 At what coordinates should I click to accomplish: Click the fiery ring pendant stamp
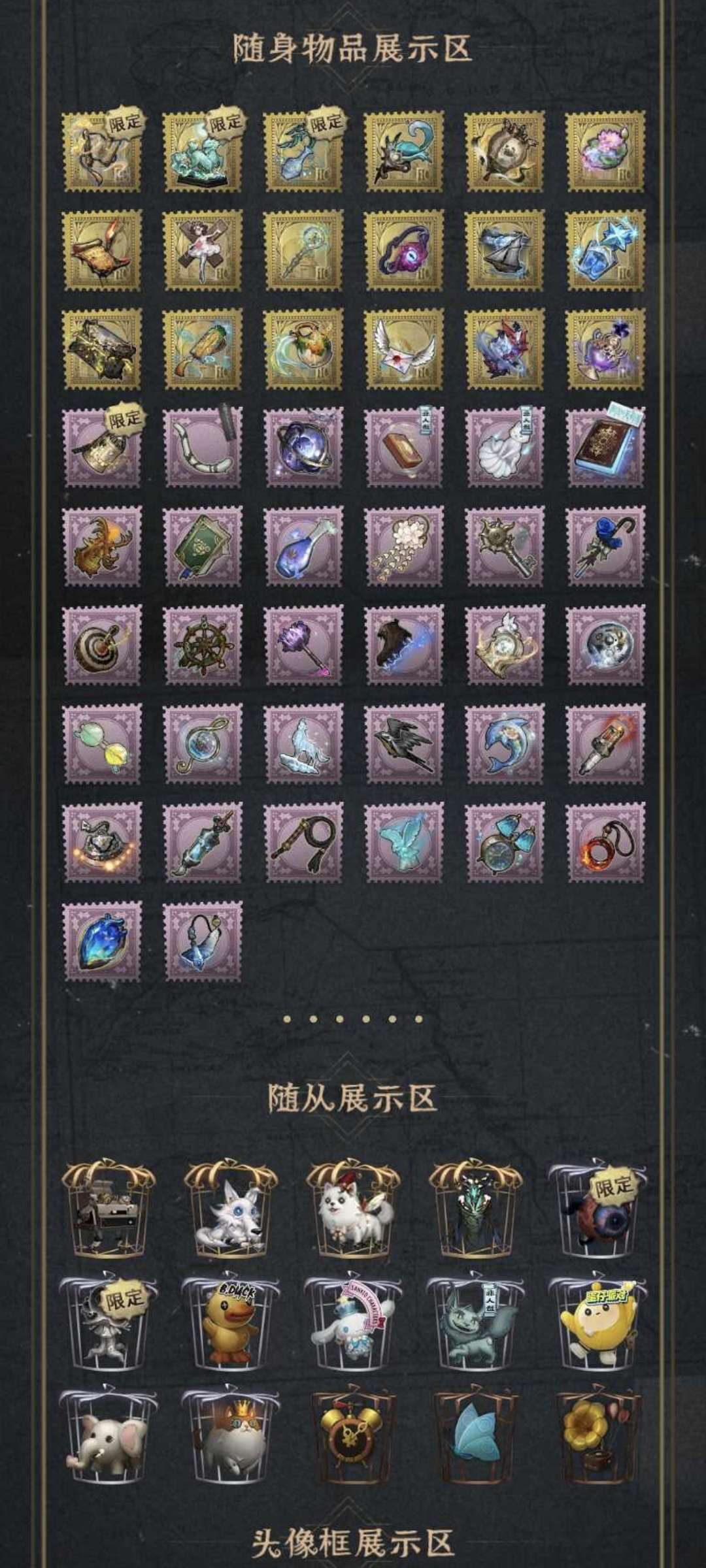coord(605,843)
